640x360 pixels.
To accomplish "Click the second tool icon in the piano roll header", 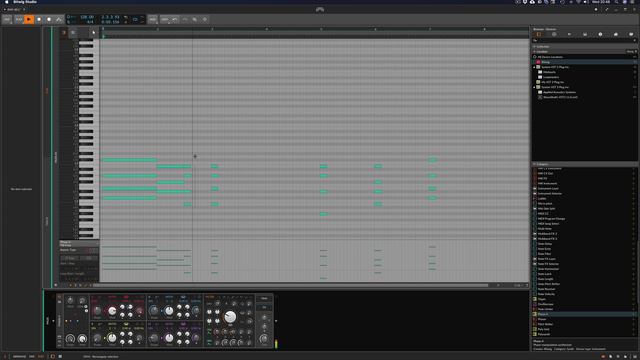I will click(x=73, y=32).
